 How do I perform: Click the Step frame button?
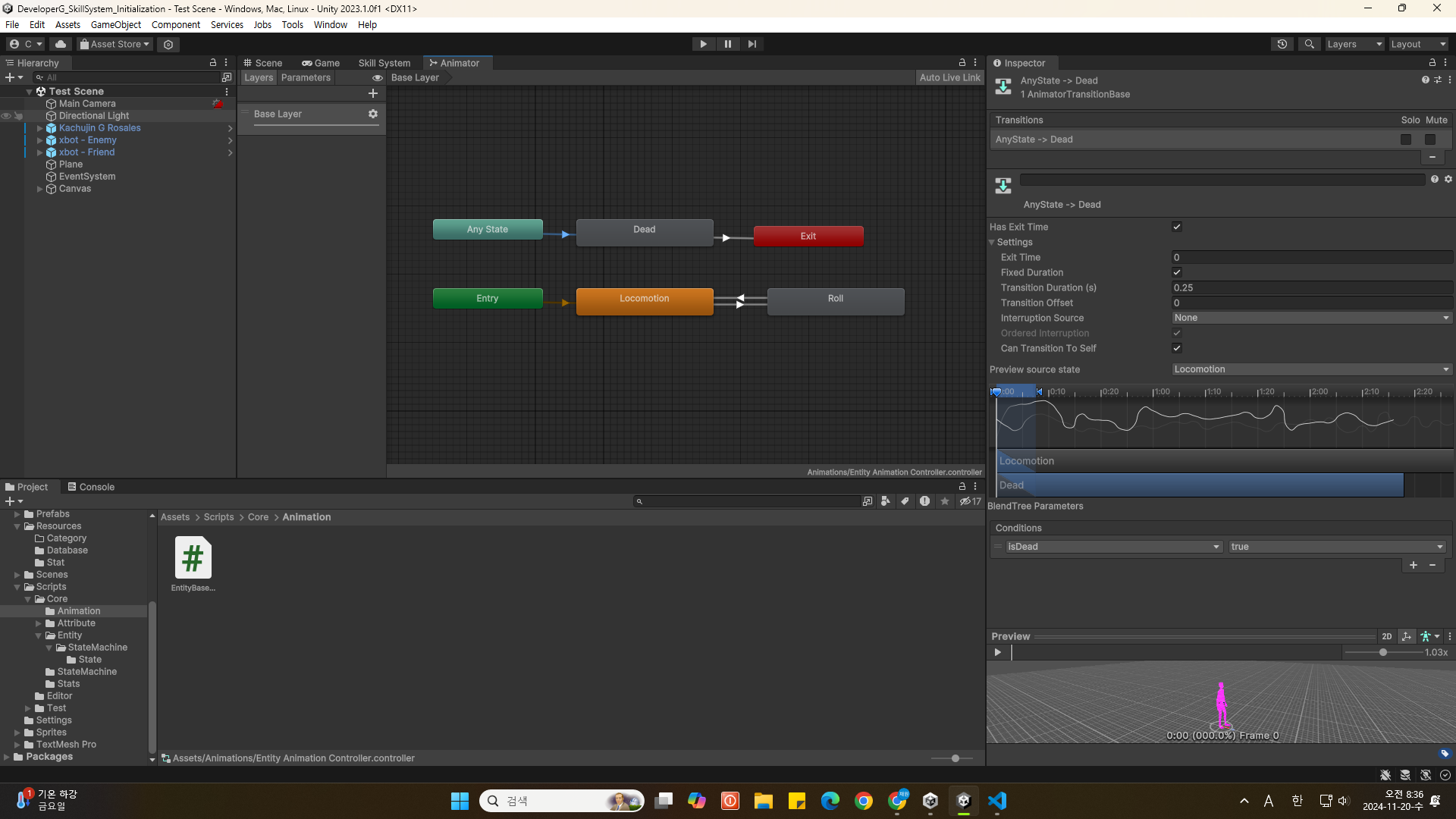click(752, 44)
